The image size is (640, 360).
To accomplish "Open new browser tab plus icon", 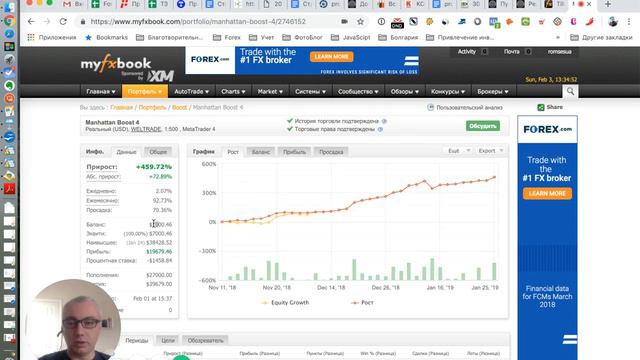I will [608, 4].
